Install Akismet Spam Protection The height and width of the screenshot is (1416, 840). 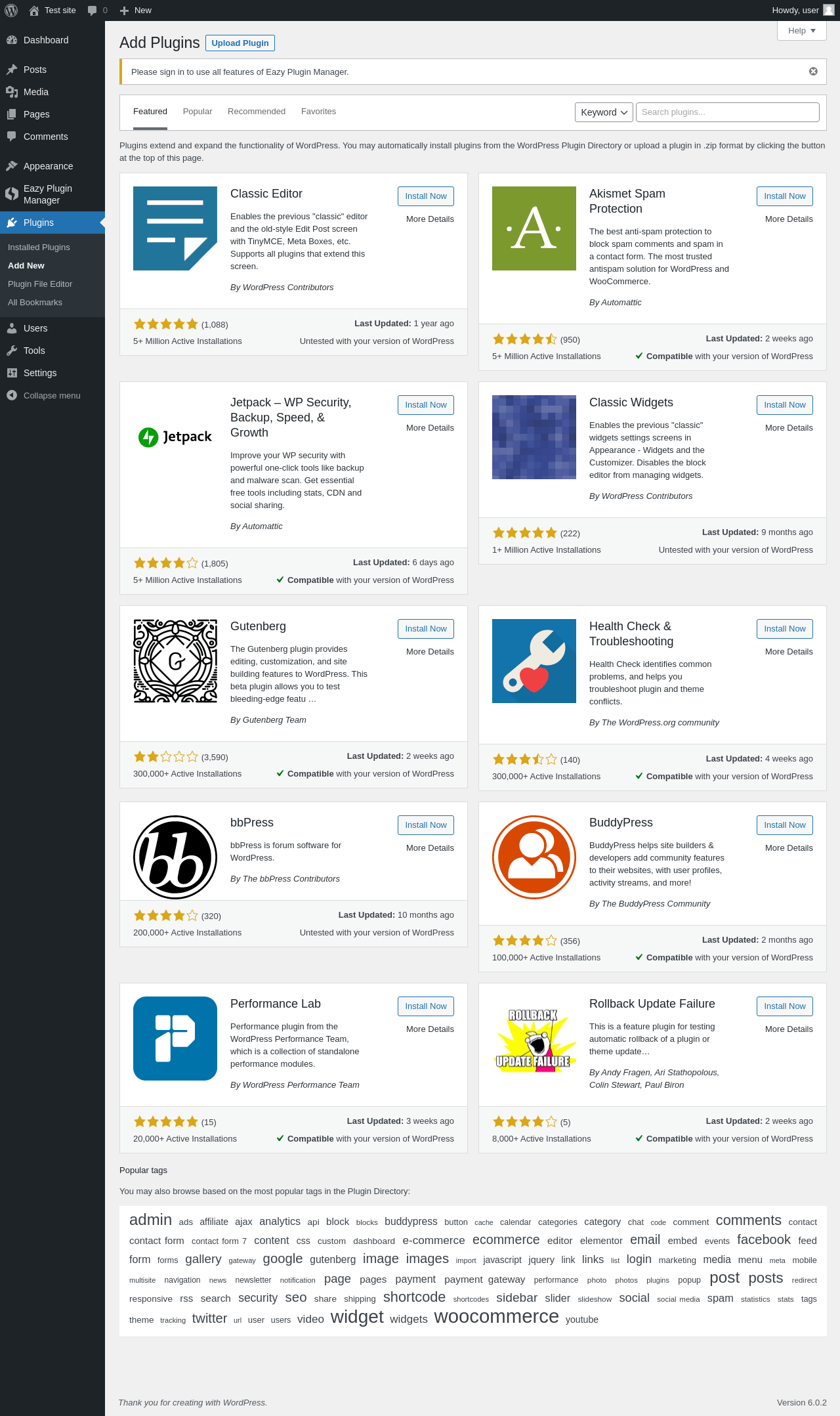pyautogui.click(x=785, y=196)
